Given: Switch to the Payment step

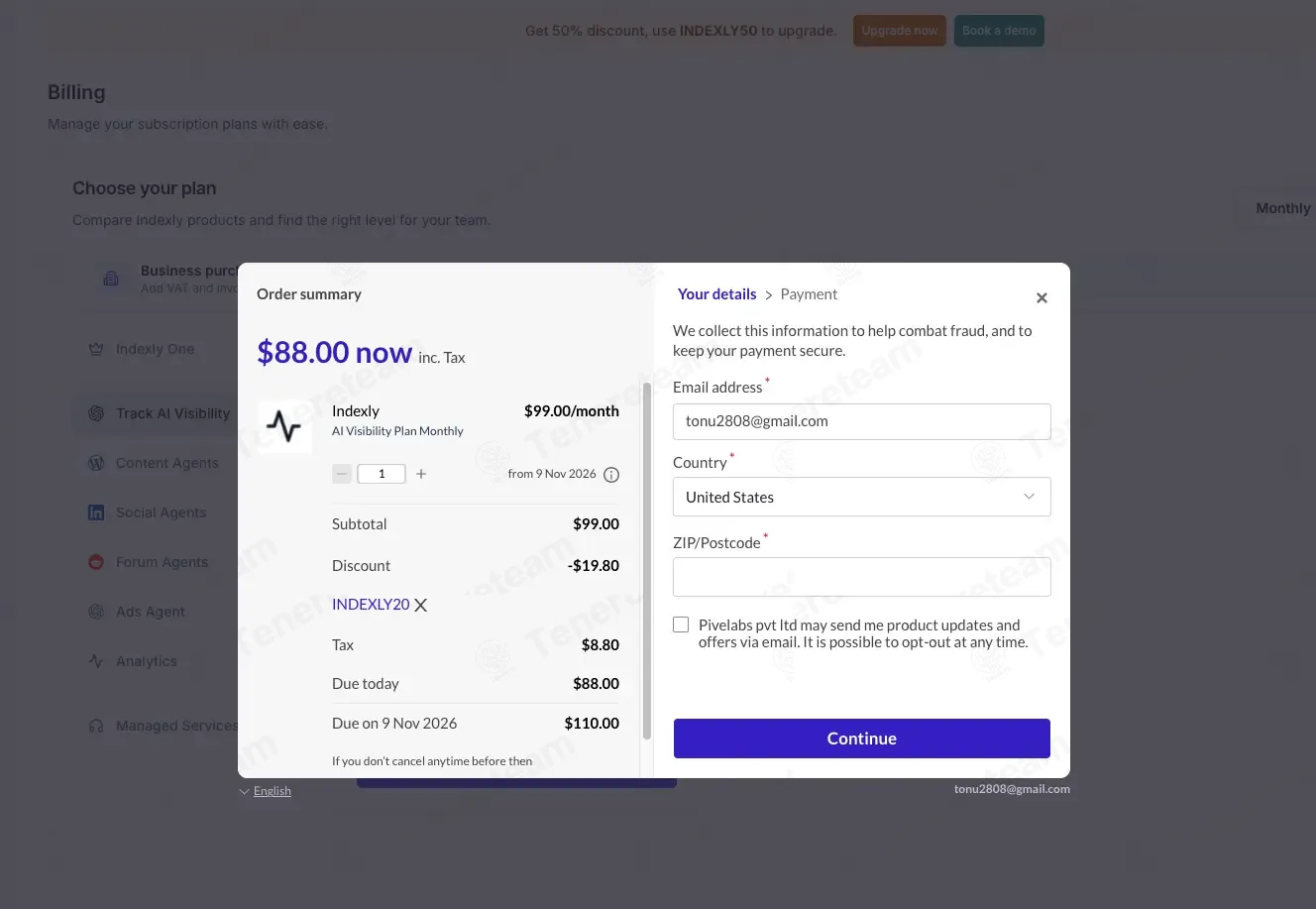Looking at the screenshot, I should (809, 294).
